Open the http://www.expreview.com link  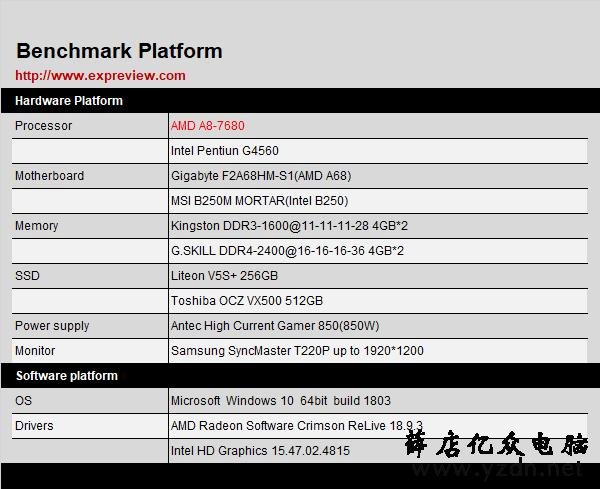tap(100, 75)
